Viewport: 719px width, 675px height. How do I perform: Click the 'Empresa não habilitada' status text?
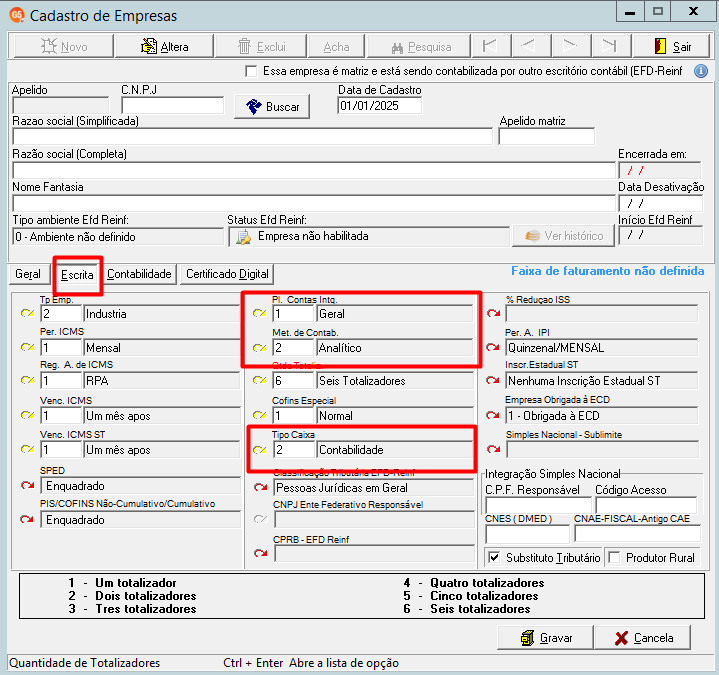pos(313,236)
